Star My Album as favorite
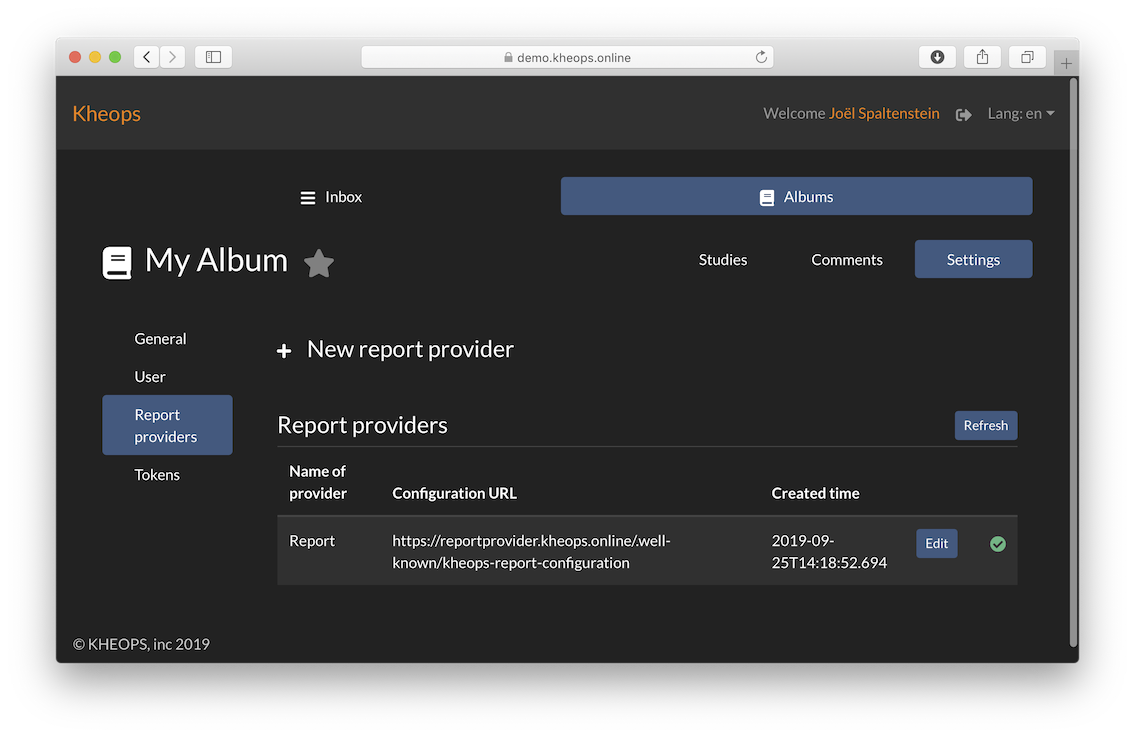The height and width of the screenshot is (737, 1135). [318, 263]
